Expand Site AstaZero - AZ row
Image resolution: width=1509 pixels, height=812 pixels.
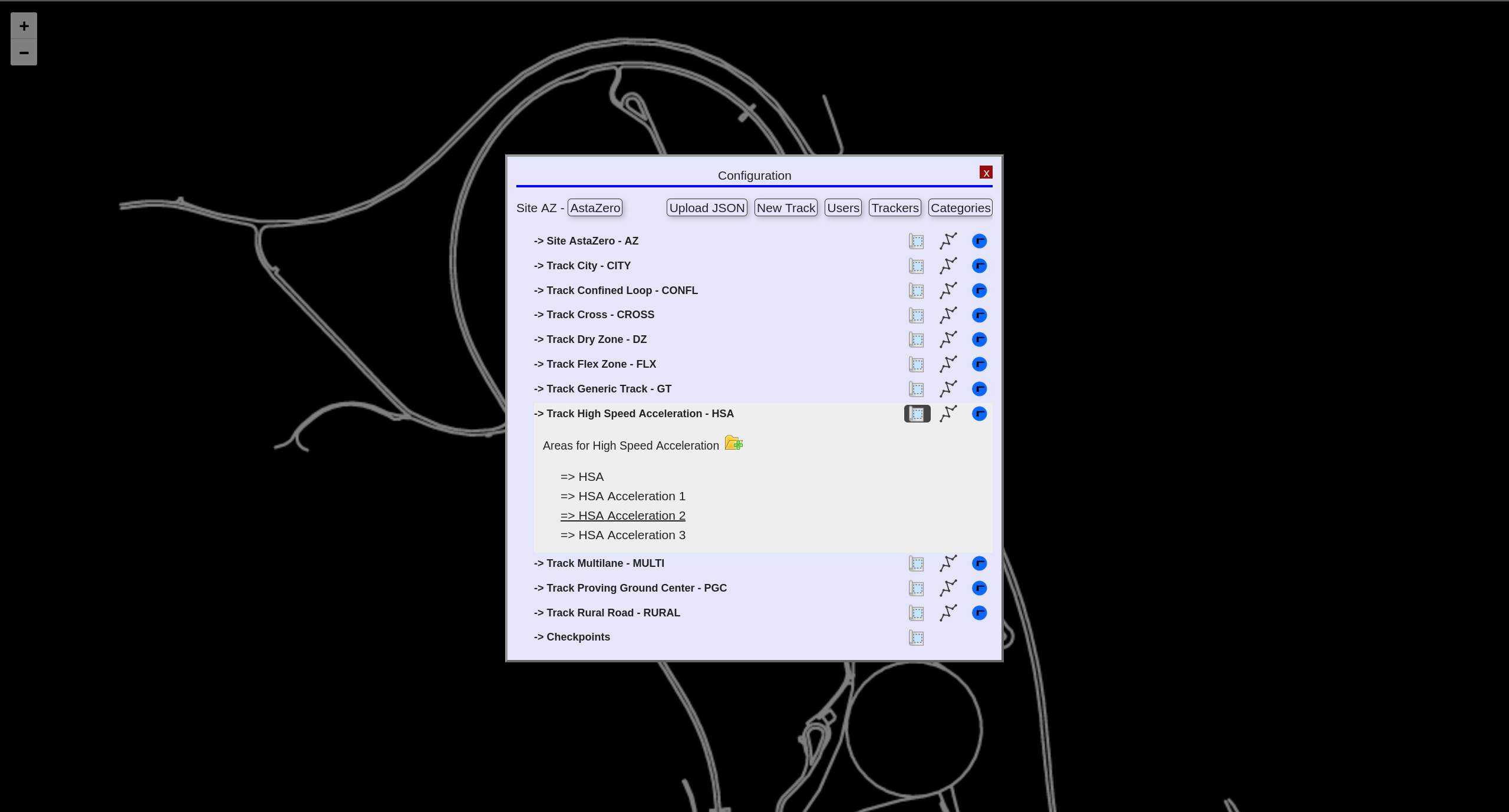(586, 241)
